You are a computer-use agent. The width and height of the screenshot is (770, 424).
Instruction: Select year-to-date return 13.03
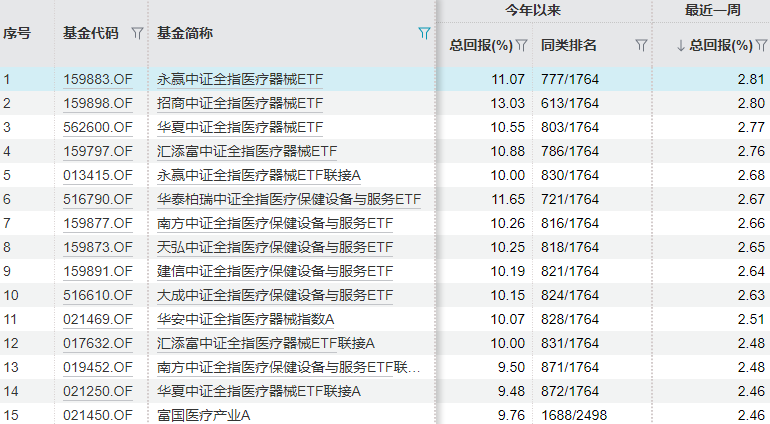tap(508, 103)
